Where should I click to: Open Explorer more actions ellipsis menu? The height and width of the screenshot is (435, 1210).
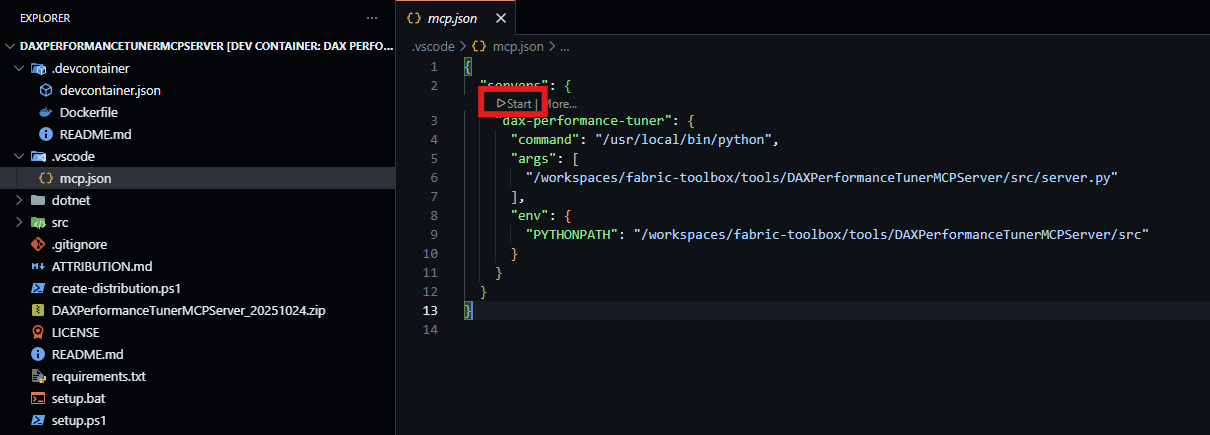372,18
